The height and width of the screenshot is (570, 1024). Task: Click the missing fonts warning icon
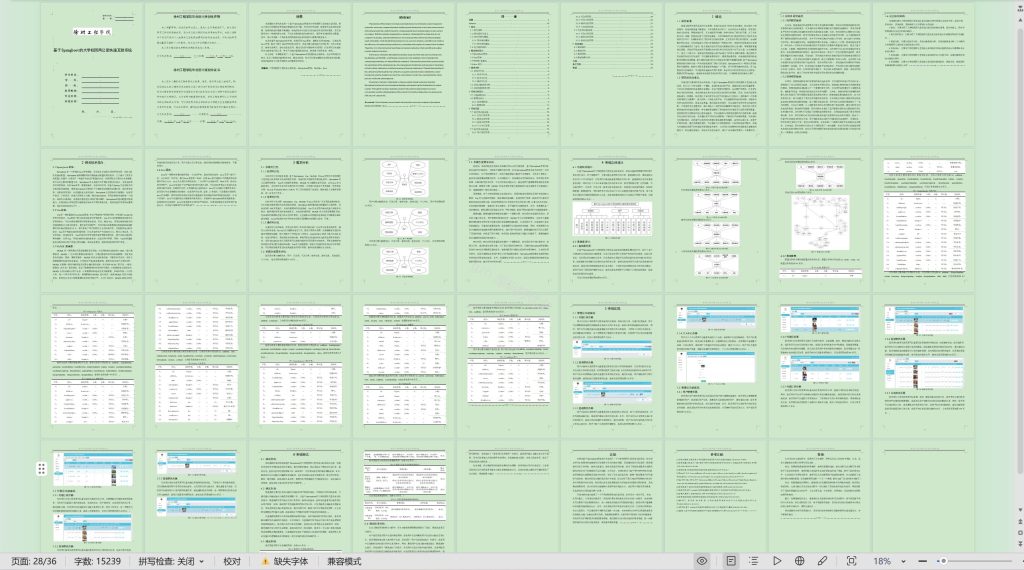point(265,561)
